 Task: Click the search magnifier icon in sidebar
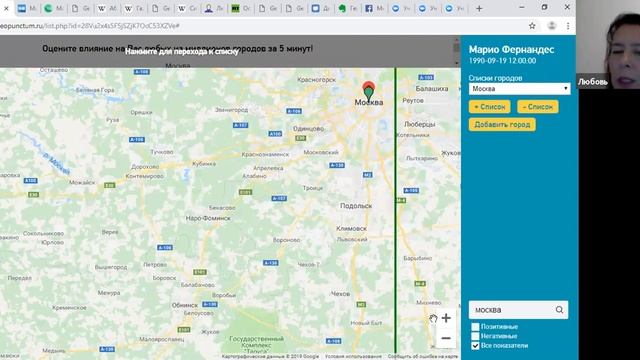[x=559, y=310]
